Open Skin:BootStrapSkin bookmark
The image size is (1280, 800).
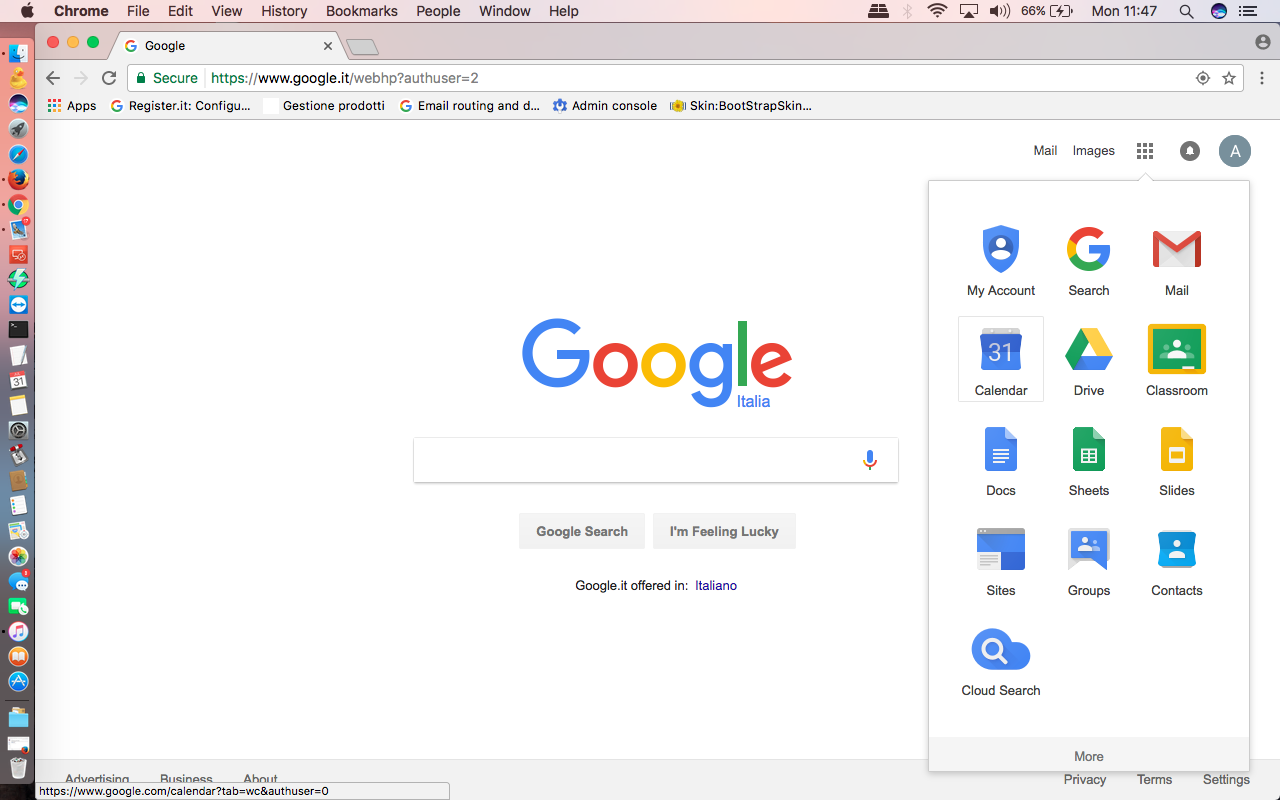(741, 105)
